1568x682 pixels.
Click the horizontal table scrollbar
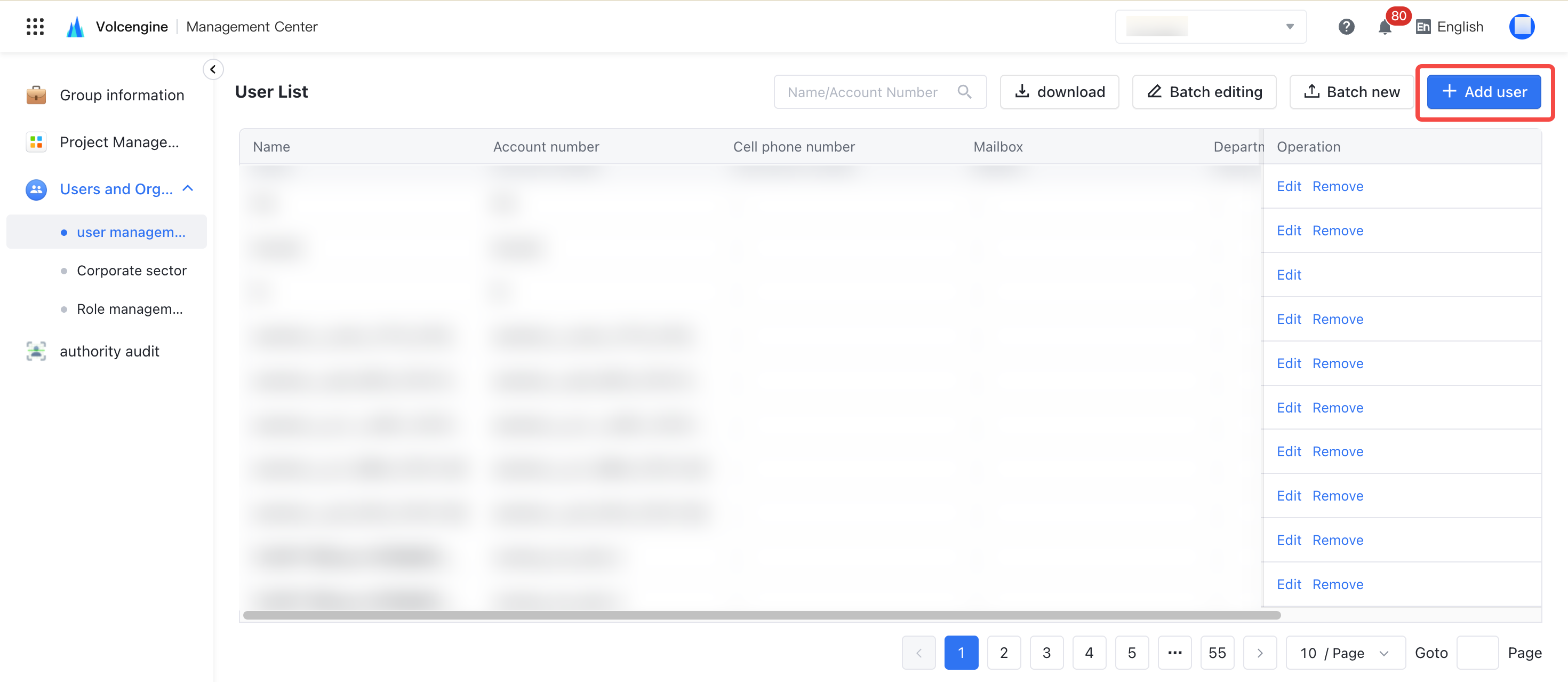pos(762,615)
